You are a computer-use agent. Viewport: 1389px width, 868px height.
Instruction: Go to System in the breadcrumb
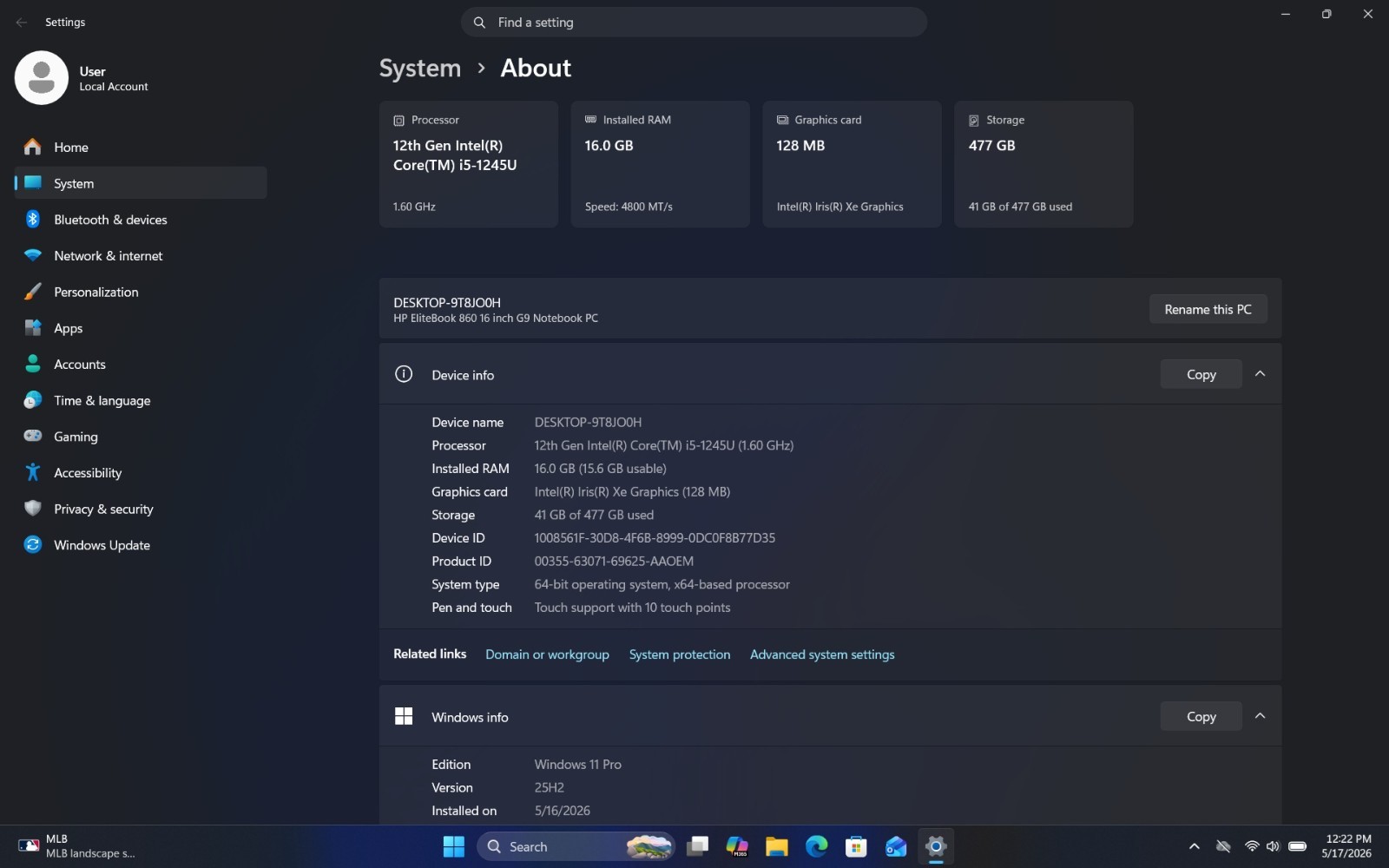pos(420,68)
